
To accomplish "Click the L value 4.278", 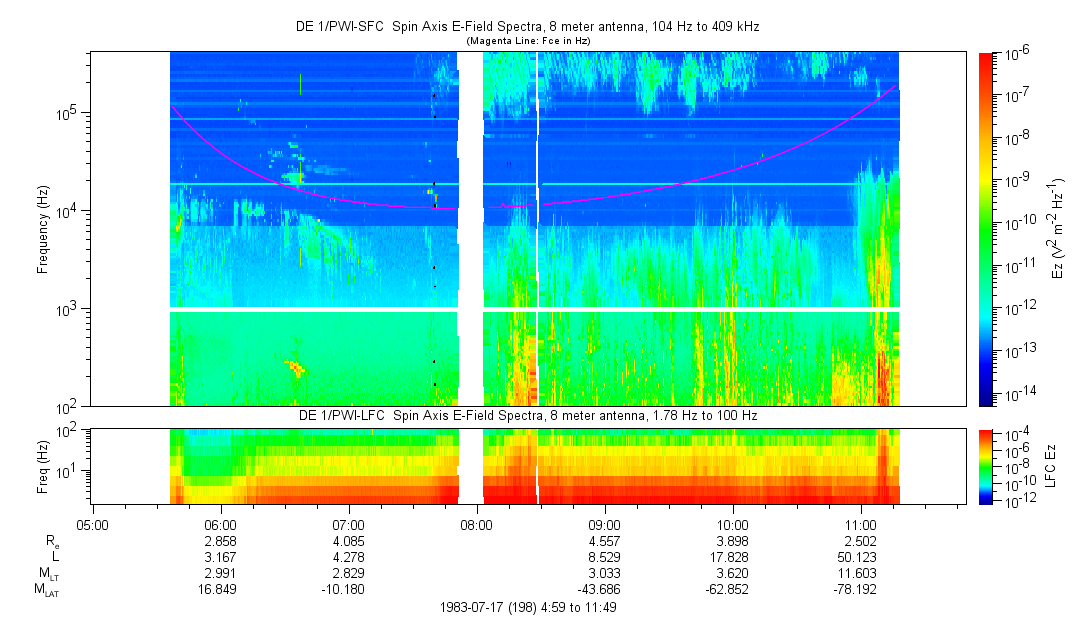I will click(x=348, y=557).
